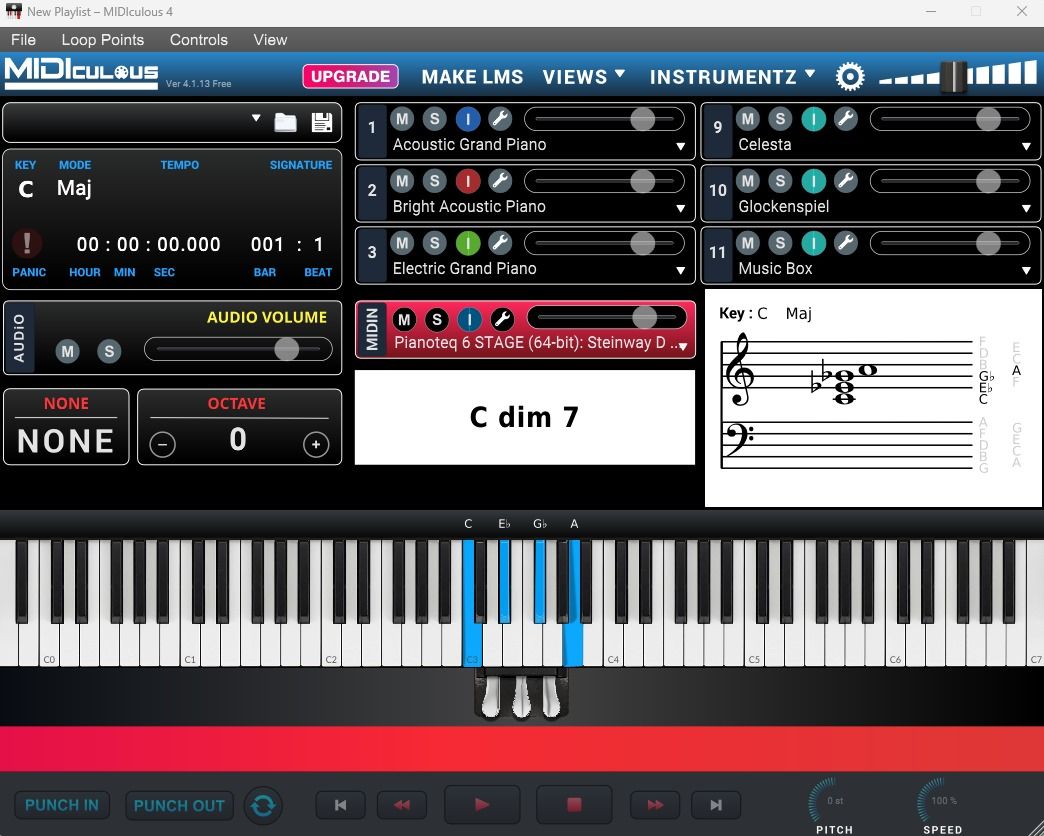The height and width of the screenshot is (836, 1044).
Task: Toggle red I button on Bright Acoustic Piano
Action: point(468,181)
